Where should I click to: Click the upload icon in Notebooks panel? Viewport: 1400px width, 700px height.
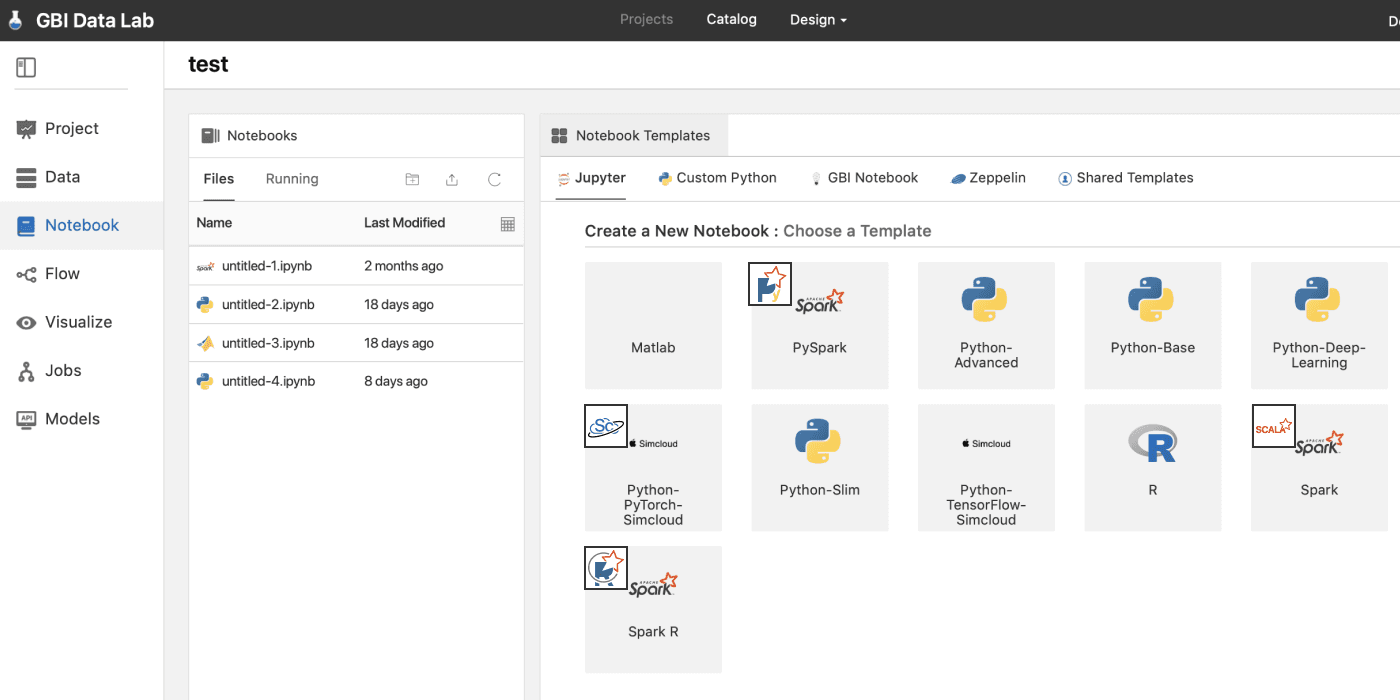(452, 179)
